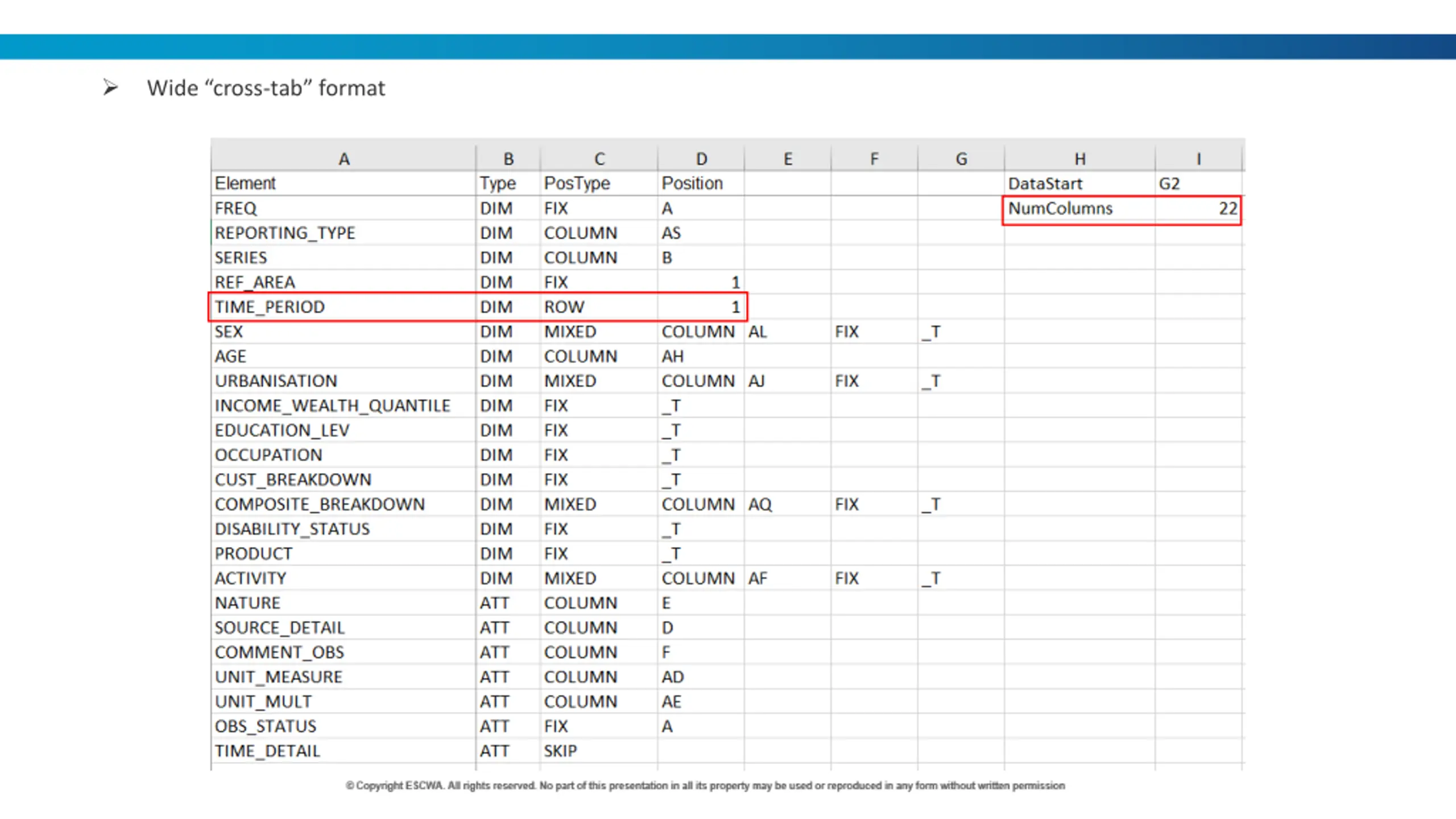Click the INCOME_WEALTH_QUANTILE cell
The width and height of the screenshot is (1456, 819).
344,406
